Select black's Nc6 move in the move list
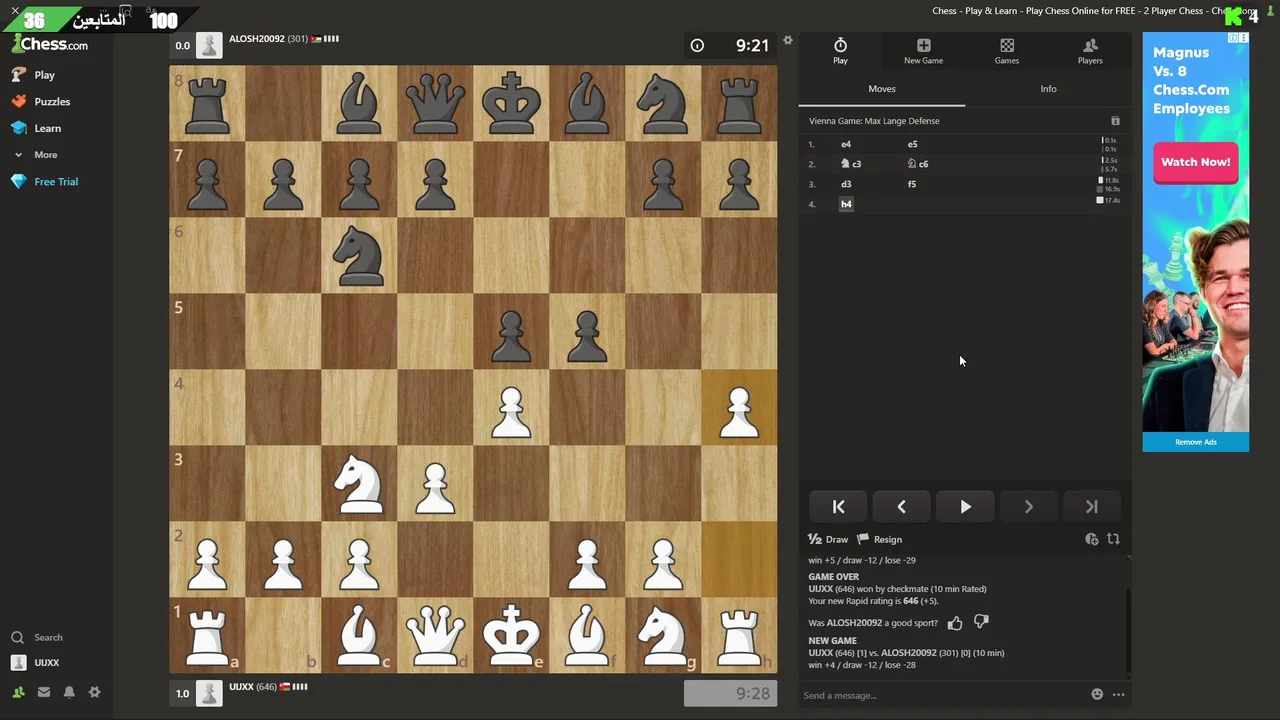The image size is (1280, 720). [918, 164]
